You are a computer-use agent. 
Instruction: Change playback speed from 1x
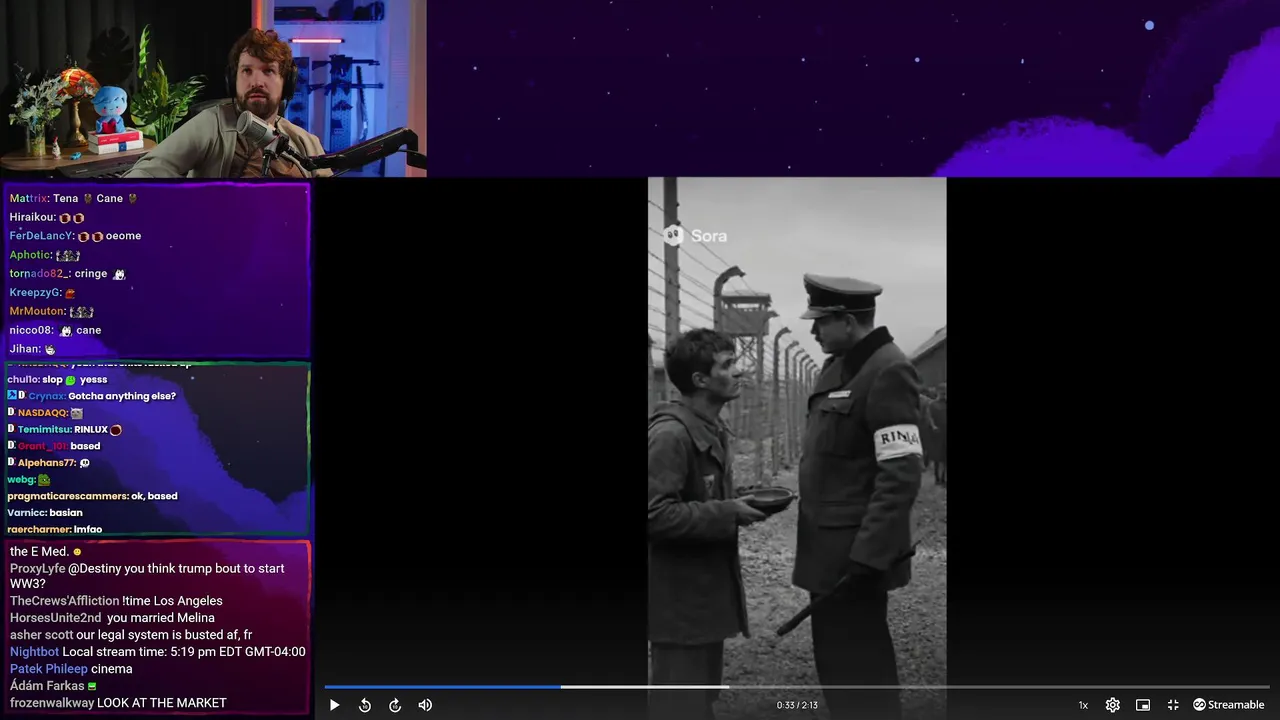[1083, 705]
